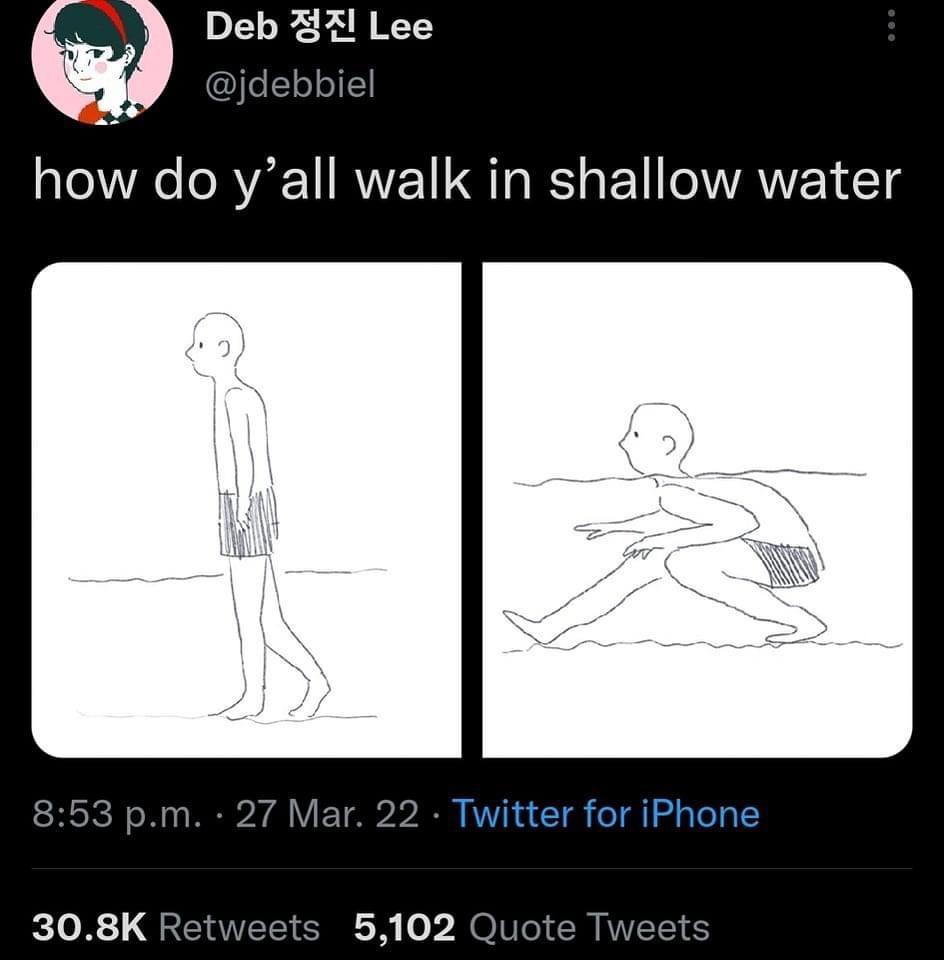Viewport: 944px width, 960px height.
Task: Open the "Deb 정진 Lee" display name
Action: coord(319,27)
